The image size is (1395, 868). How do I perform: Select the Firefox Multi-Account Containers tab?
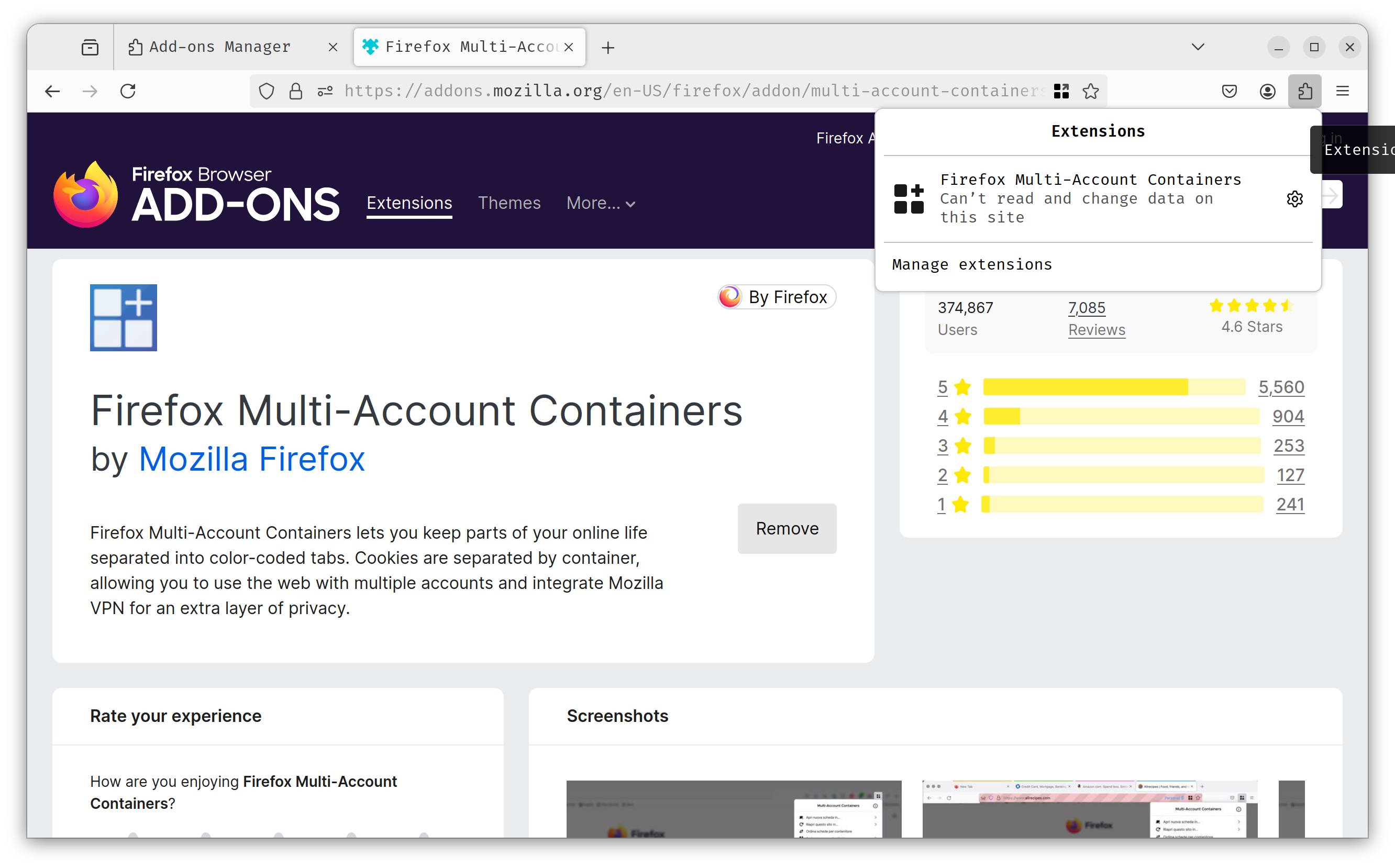click(470, 47)
